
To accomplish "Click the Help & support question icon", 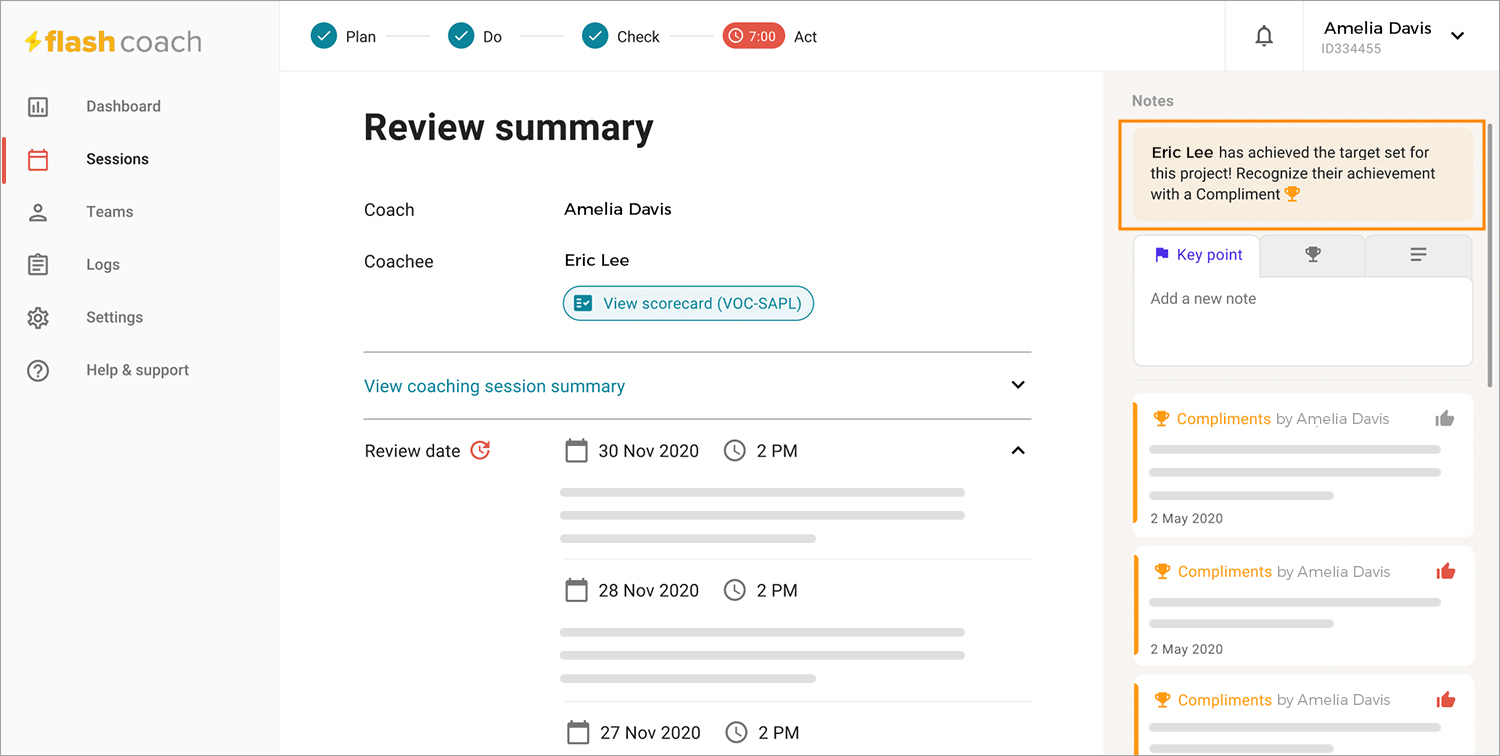I will 38,371.
